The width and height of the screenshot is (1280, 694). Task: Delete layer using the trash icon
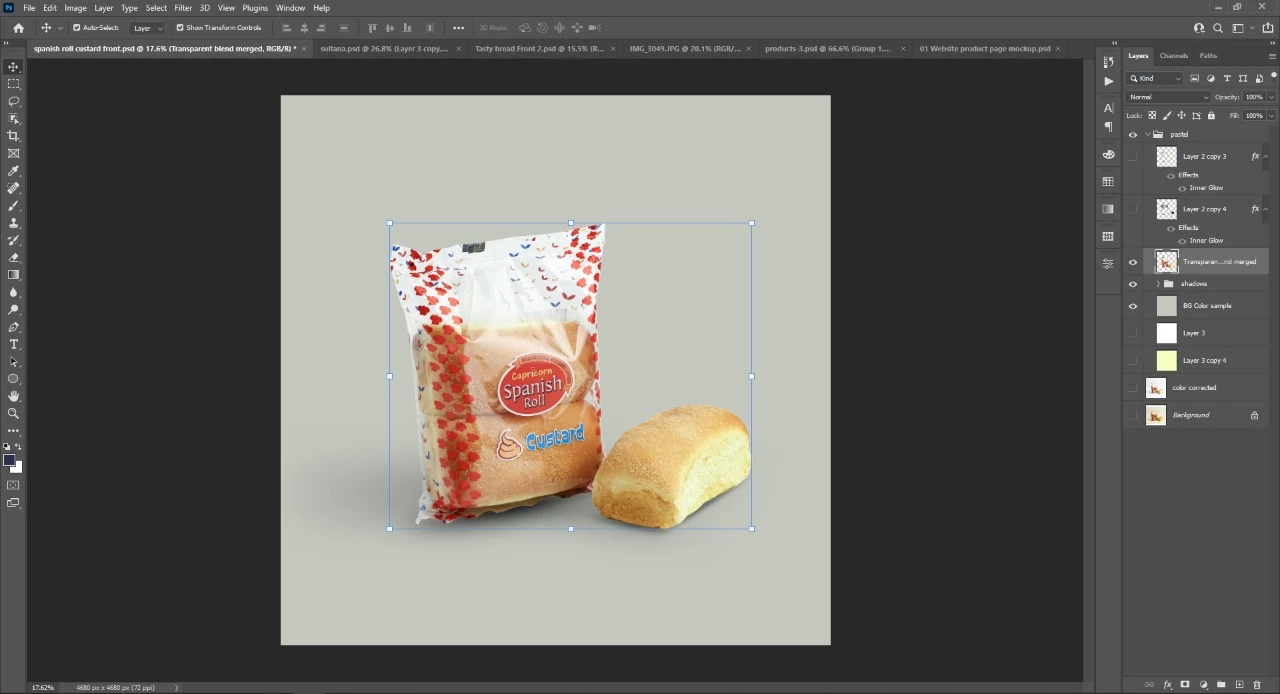pos(1257,685)
